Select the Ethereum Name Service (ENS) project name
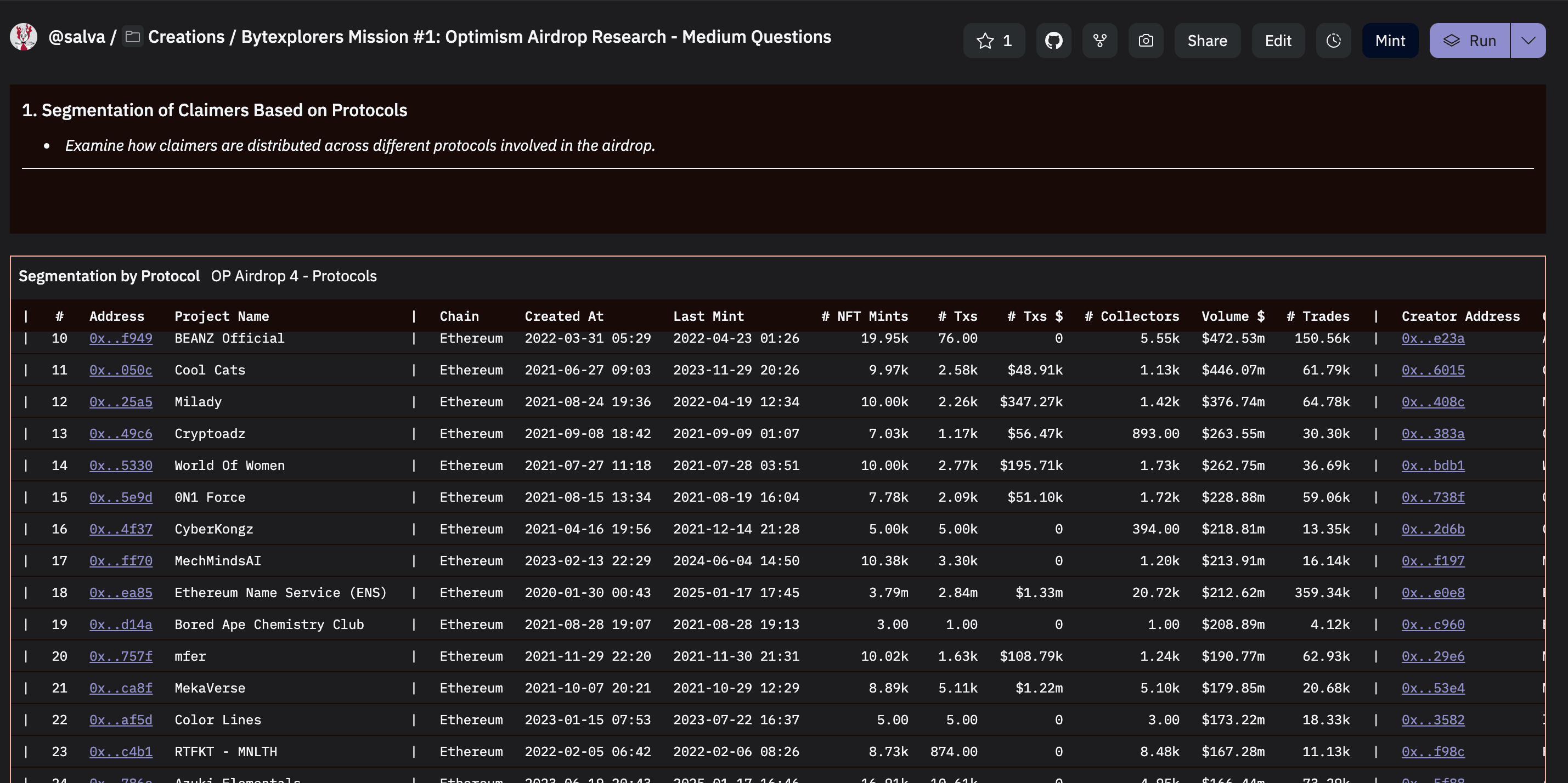 coord(280,593)
